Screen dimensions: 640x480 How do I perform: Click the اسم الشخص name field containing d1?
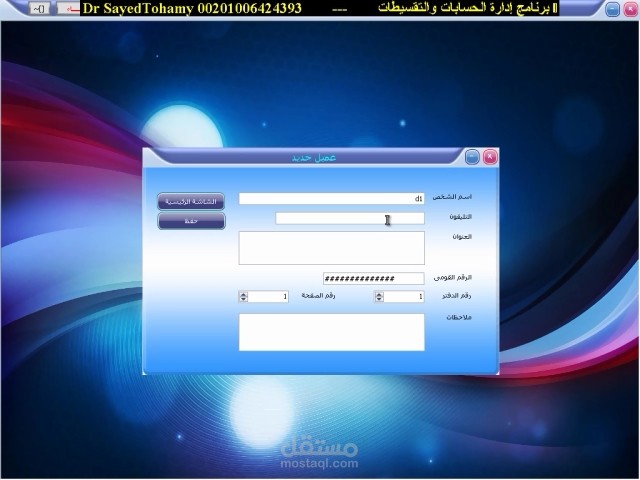tap(331, 199)
